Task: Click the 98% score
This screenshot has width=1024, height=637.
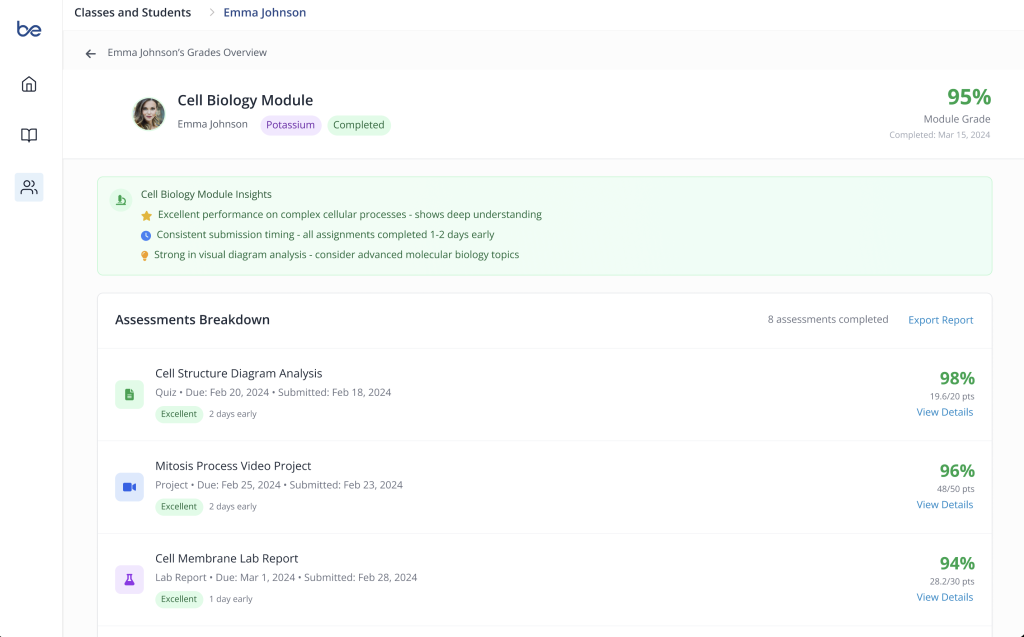Action: pyautogui.click(x=957, y=378)
